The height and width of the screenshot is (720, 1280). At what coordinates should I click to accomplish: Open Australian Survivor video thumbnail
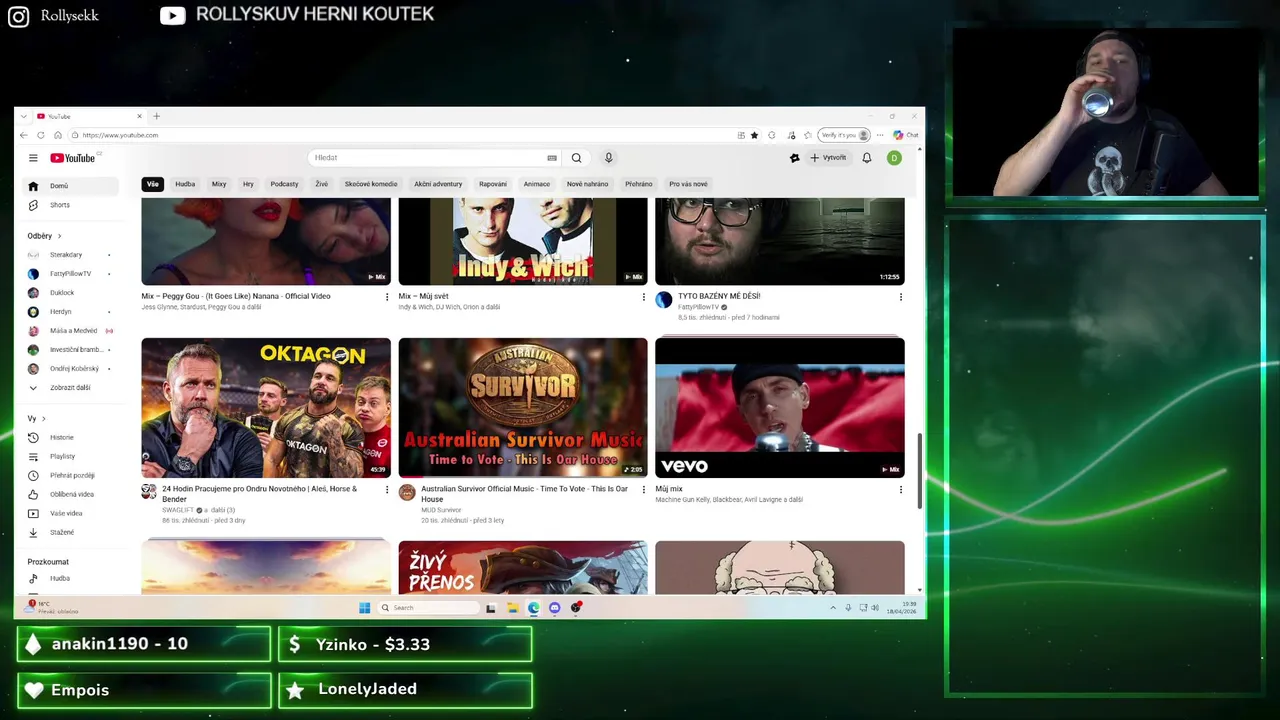(x=523, y=407)
